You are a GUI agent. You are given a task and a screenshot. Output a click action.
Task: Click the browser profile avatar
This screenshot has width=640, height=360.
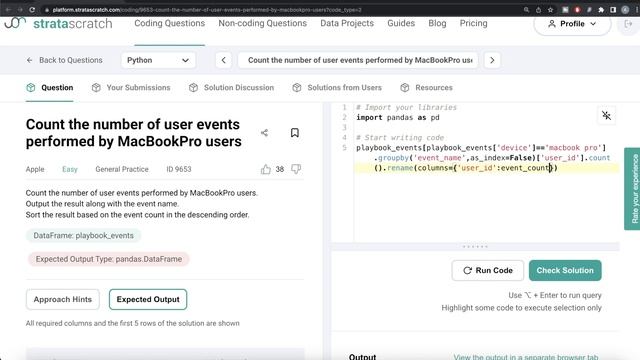click(x=625, y=9)
